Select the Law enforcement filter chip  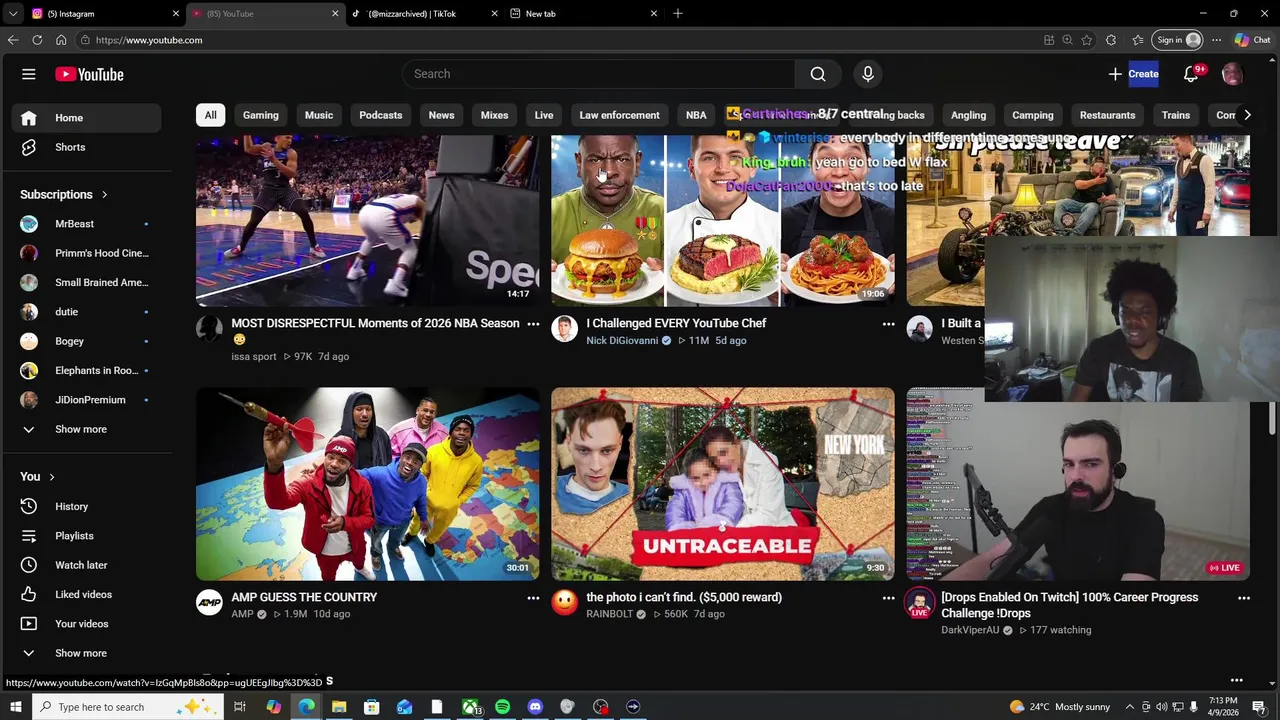tap(619, 115)
